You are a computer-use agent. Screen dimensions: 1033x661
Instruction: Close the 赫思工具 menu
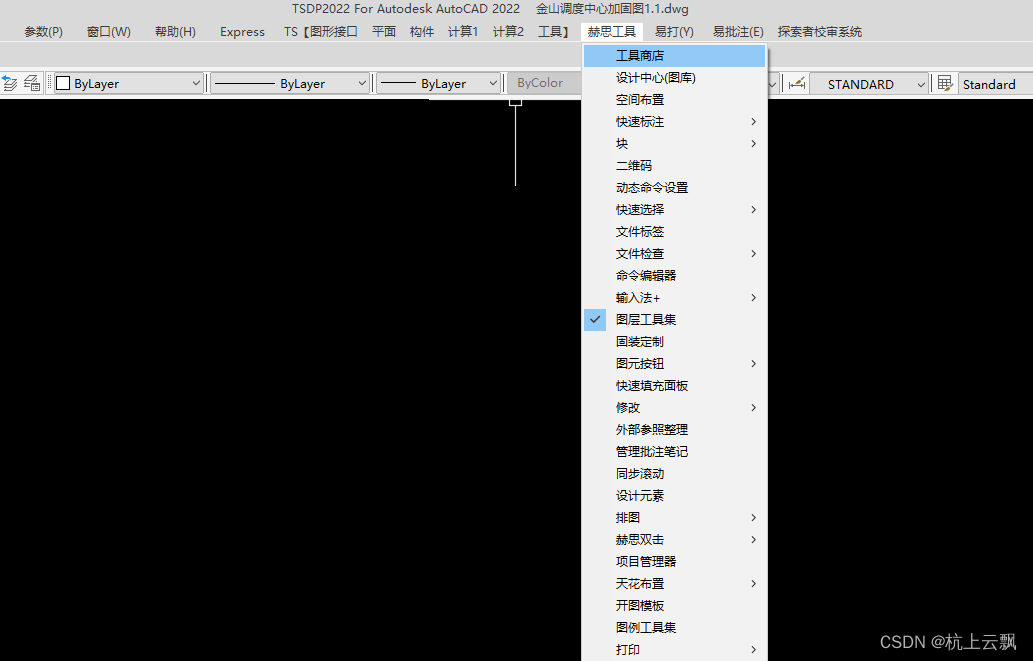[x=611, y=32]
